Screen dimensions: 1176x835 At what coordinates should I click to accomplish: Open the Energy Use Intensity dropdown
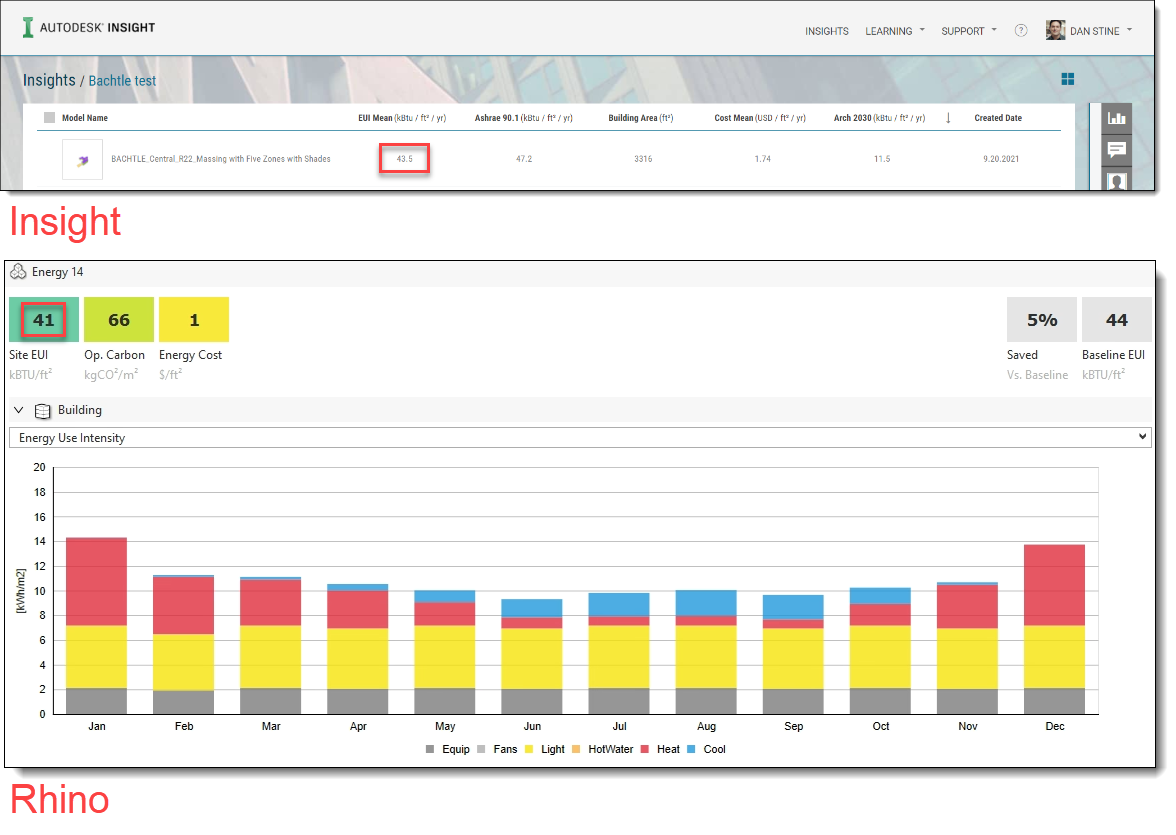click(x=580, y=437)
